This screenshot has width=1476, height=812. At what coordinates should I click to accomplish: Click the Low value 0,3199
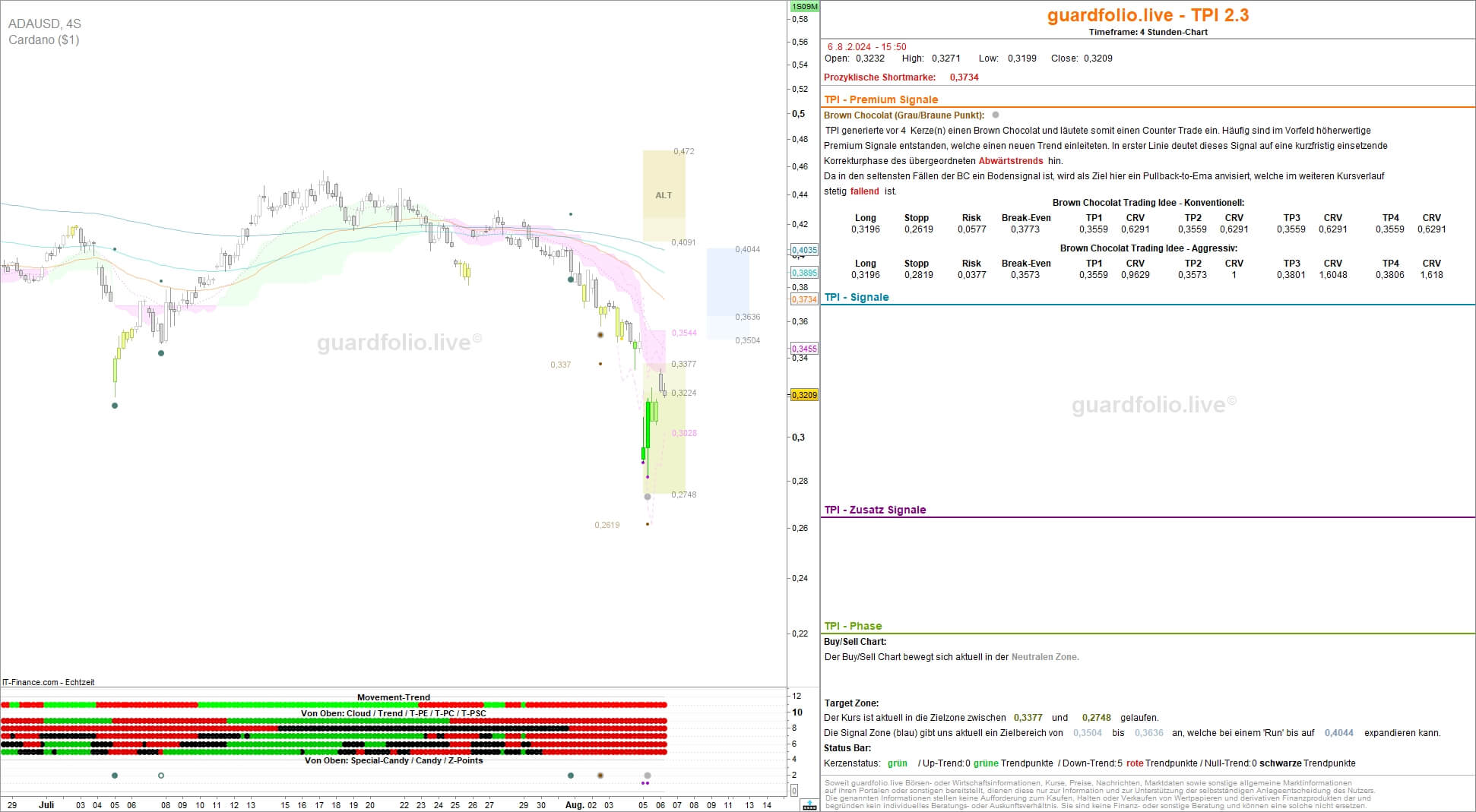coord(1022,58)
